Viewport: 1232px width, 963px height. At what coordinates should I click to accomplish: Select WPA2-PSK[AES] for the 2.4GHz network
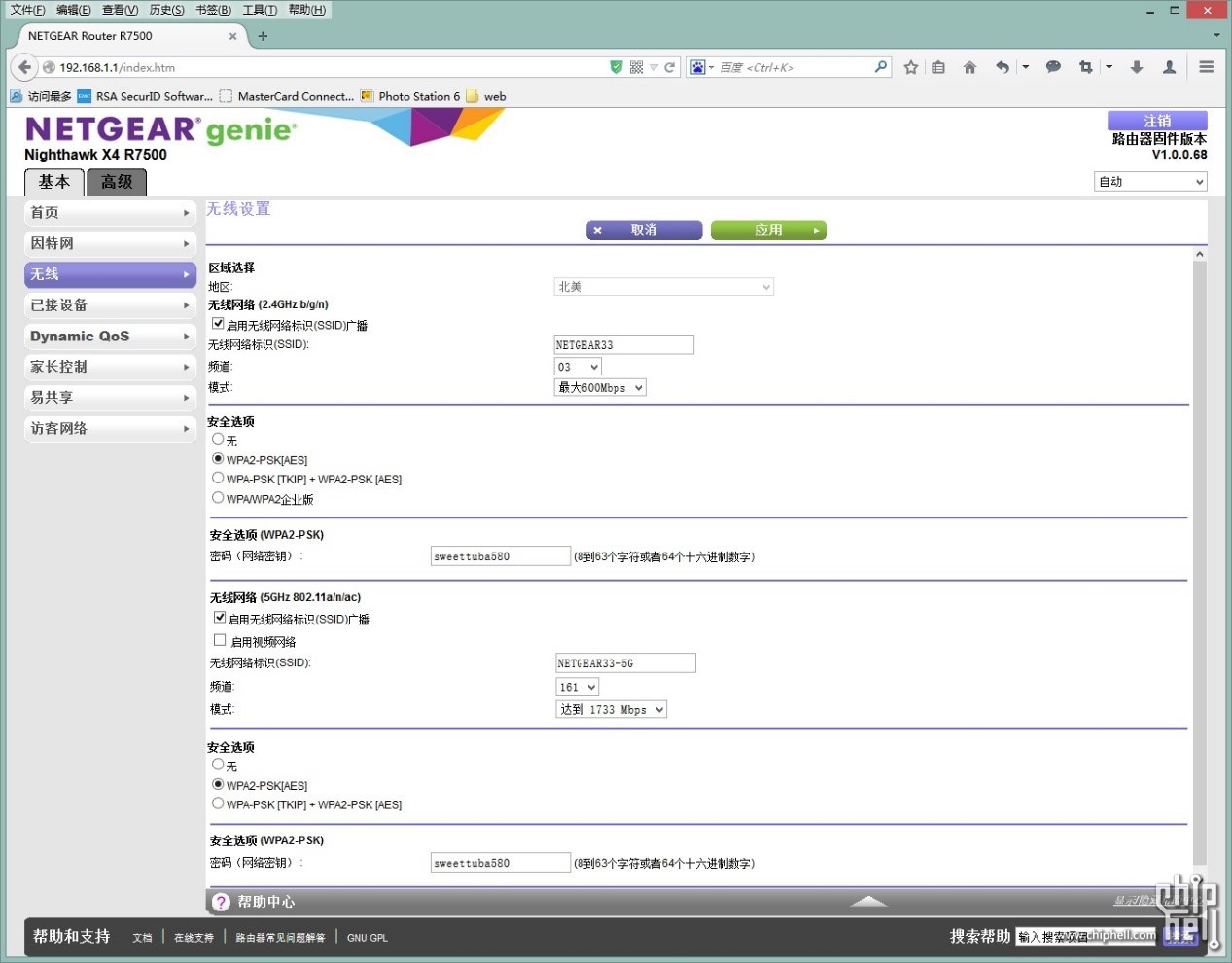click(218, 458)
